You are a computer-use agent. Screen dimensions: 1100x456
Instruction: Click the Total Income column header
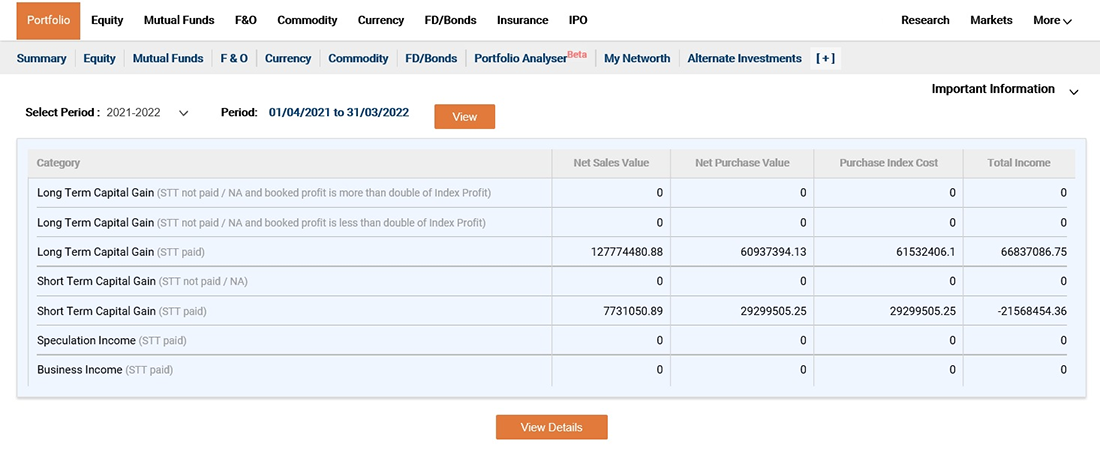coord(1018,163)
